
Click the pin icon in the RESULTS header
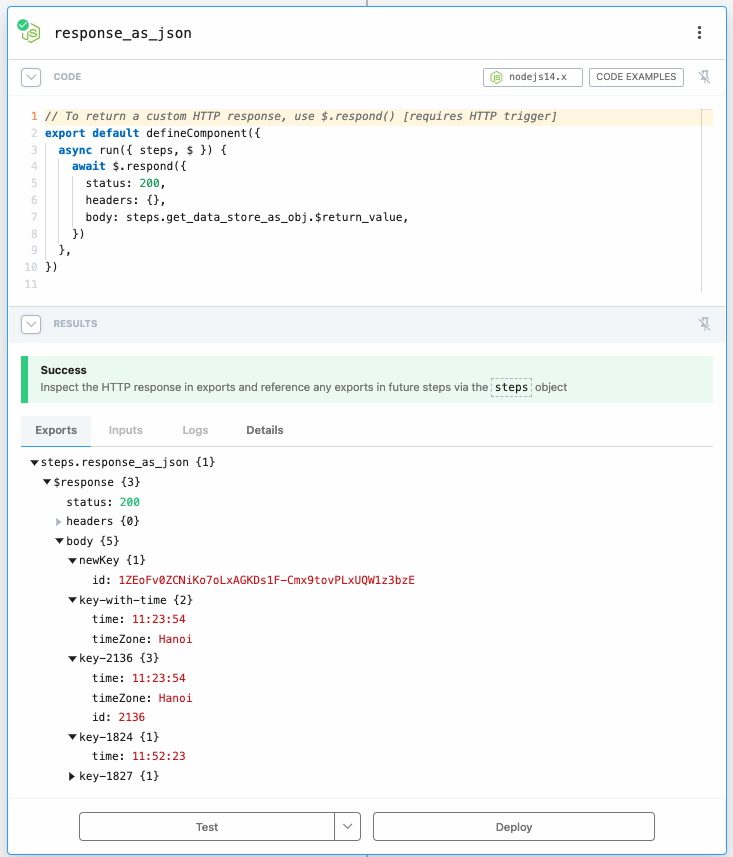(x=705, y=323)
